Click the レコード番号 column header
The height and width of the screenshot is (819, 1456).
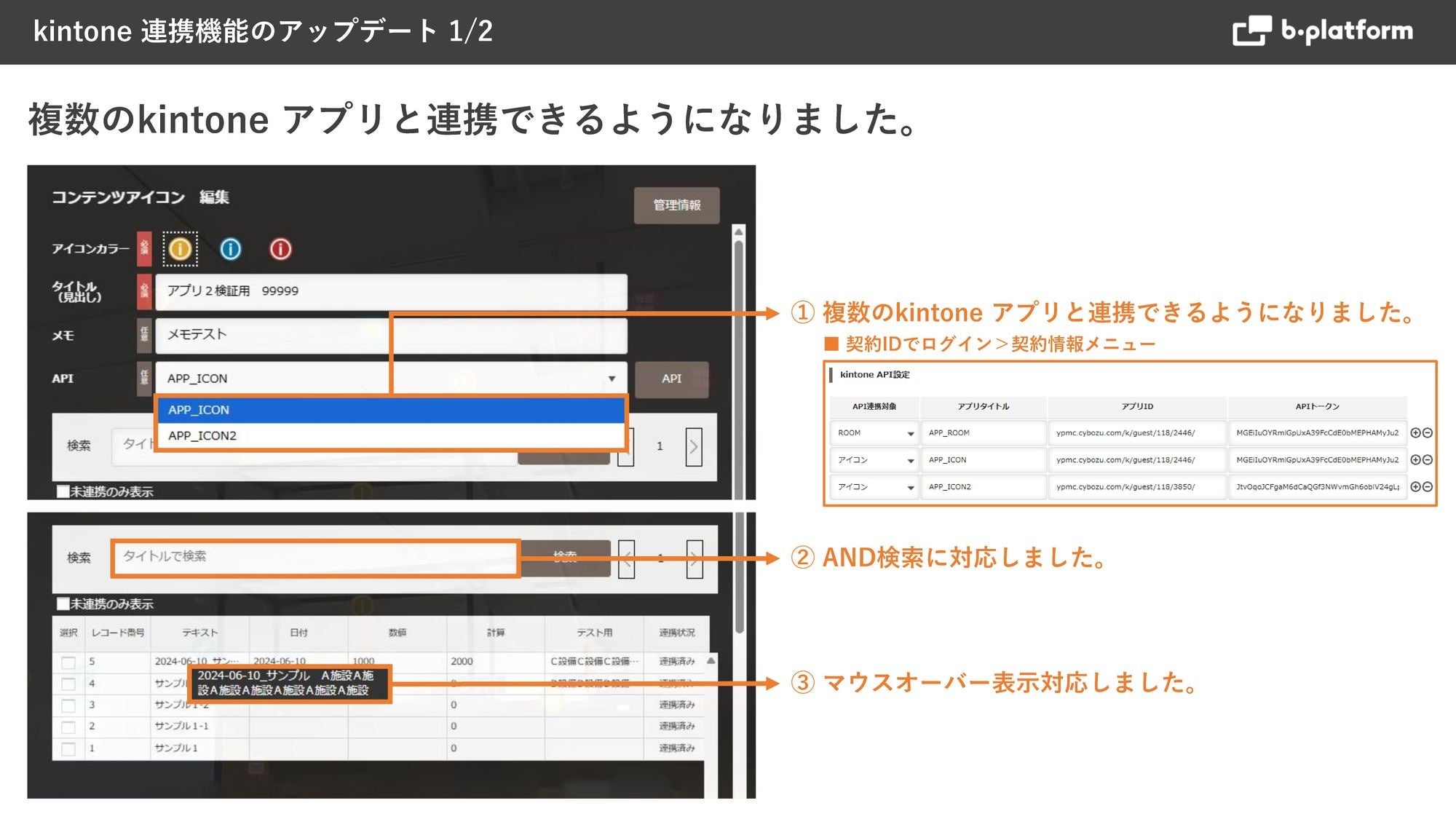(117, 633)
